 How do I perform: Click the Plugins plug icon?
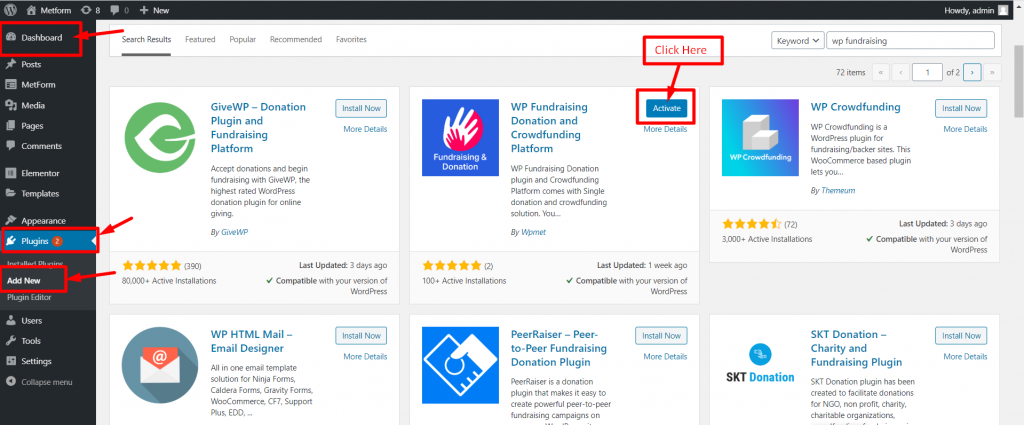coord(10,241)
